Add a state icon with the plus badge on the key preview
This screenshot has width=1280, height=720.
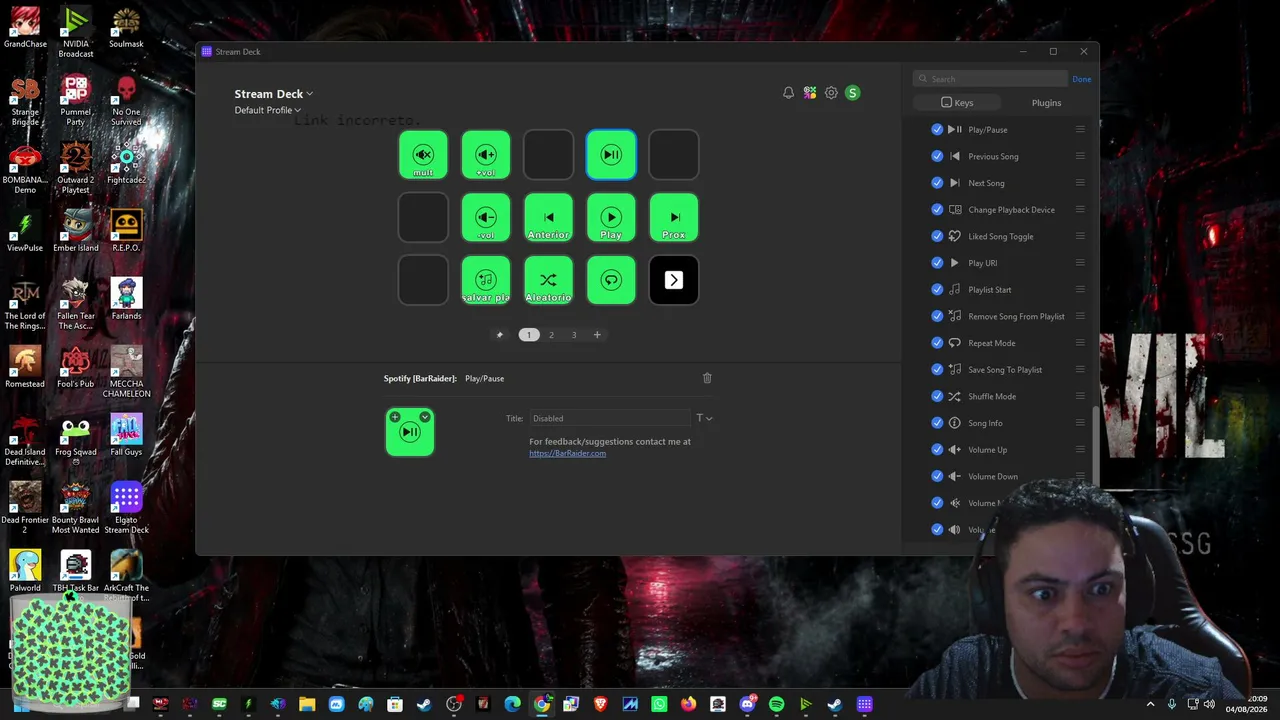pos(395,417)
